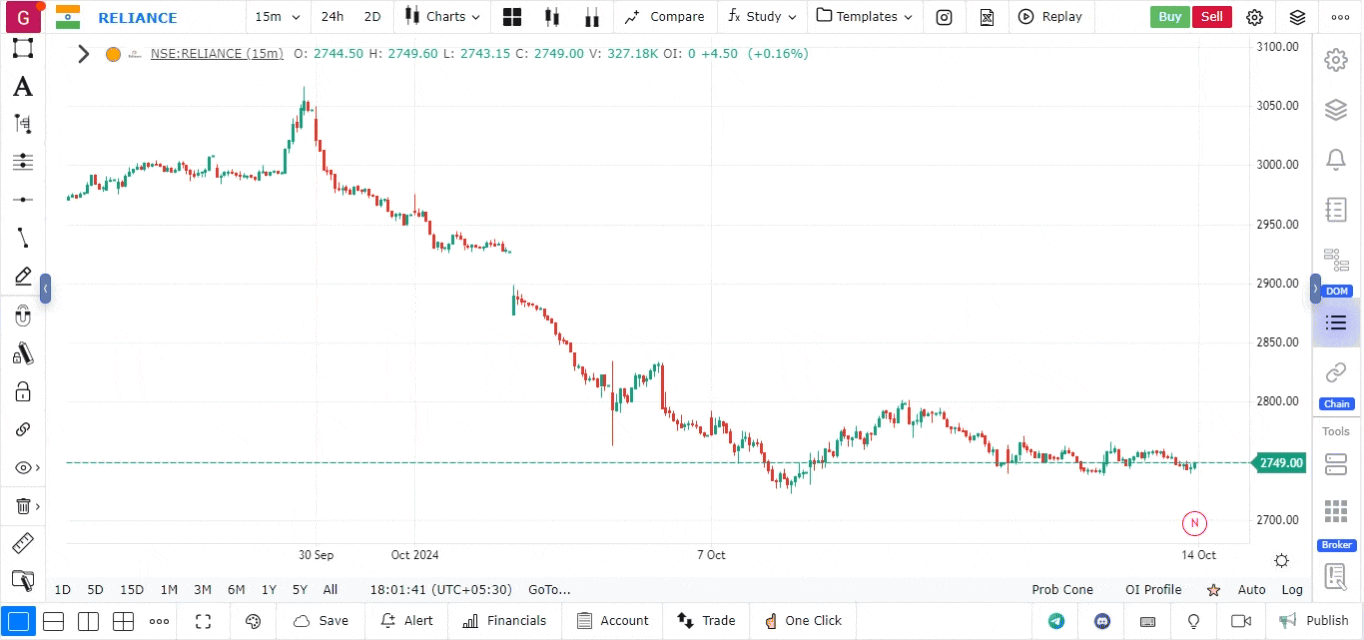Expand the Study indicators dropdown

click(x=763, y=17)
